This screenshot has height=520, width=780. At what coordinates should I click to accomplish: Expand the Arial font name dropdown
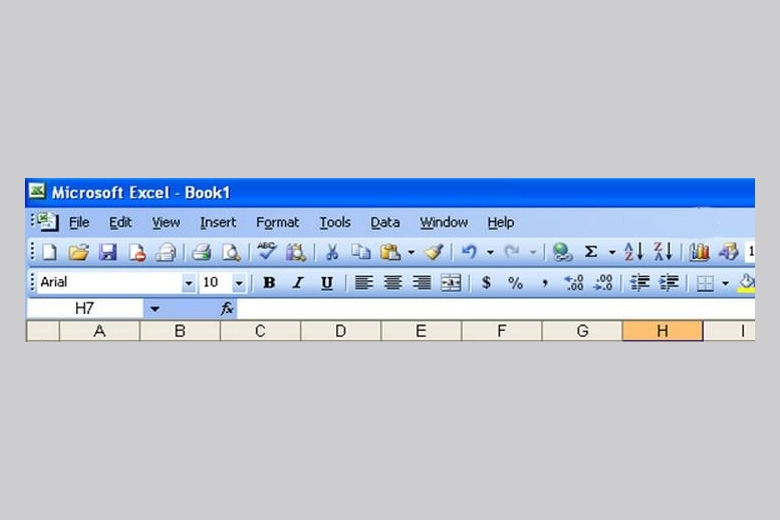point(189,283)
